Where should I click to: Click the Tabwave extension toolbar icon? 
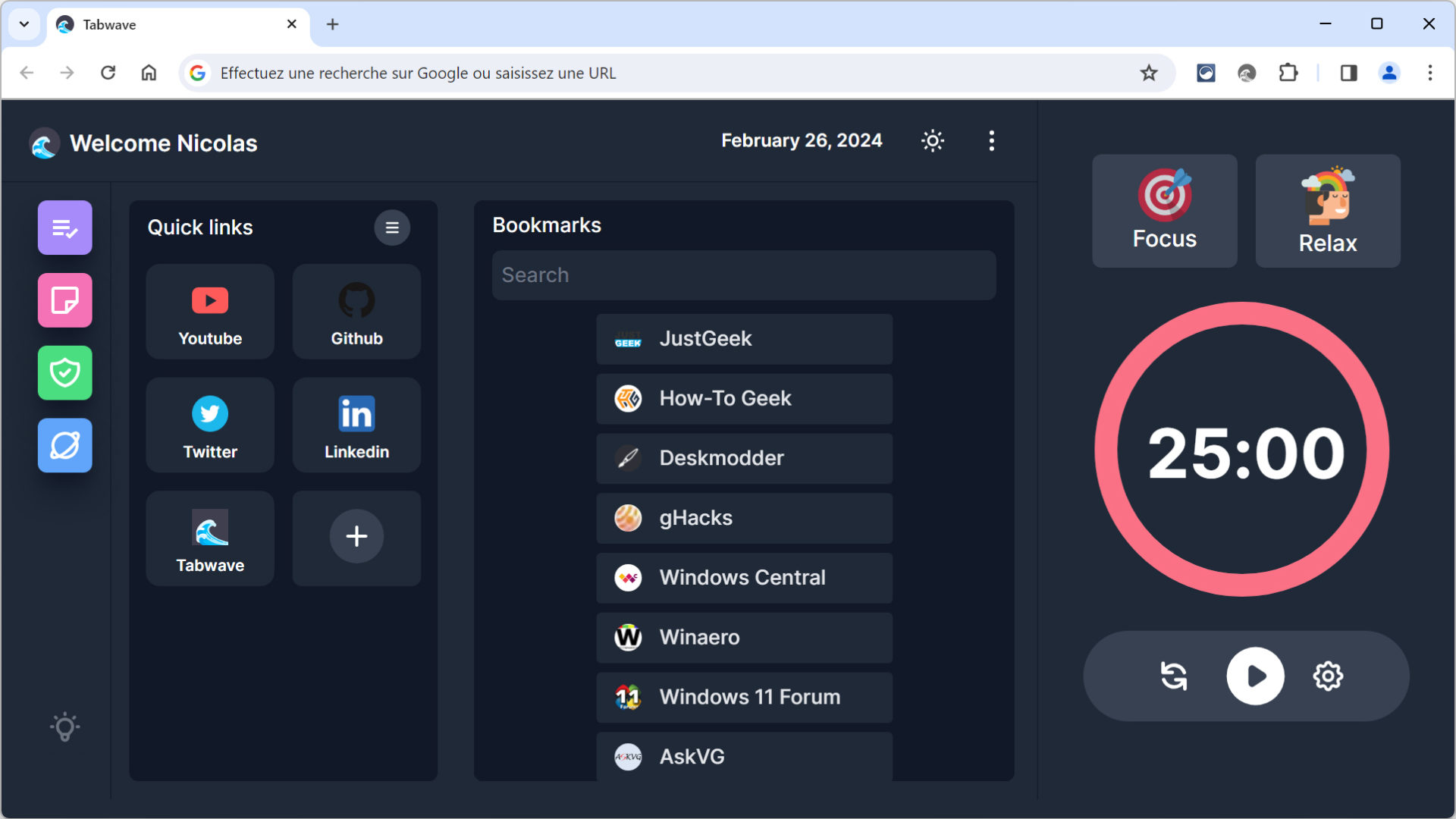(x=1247, y=73)
